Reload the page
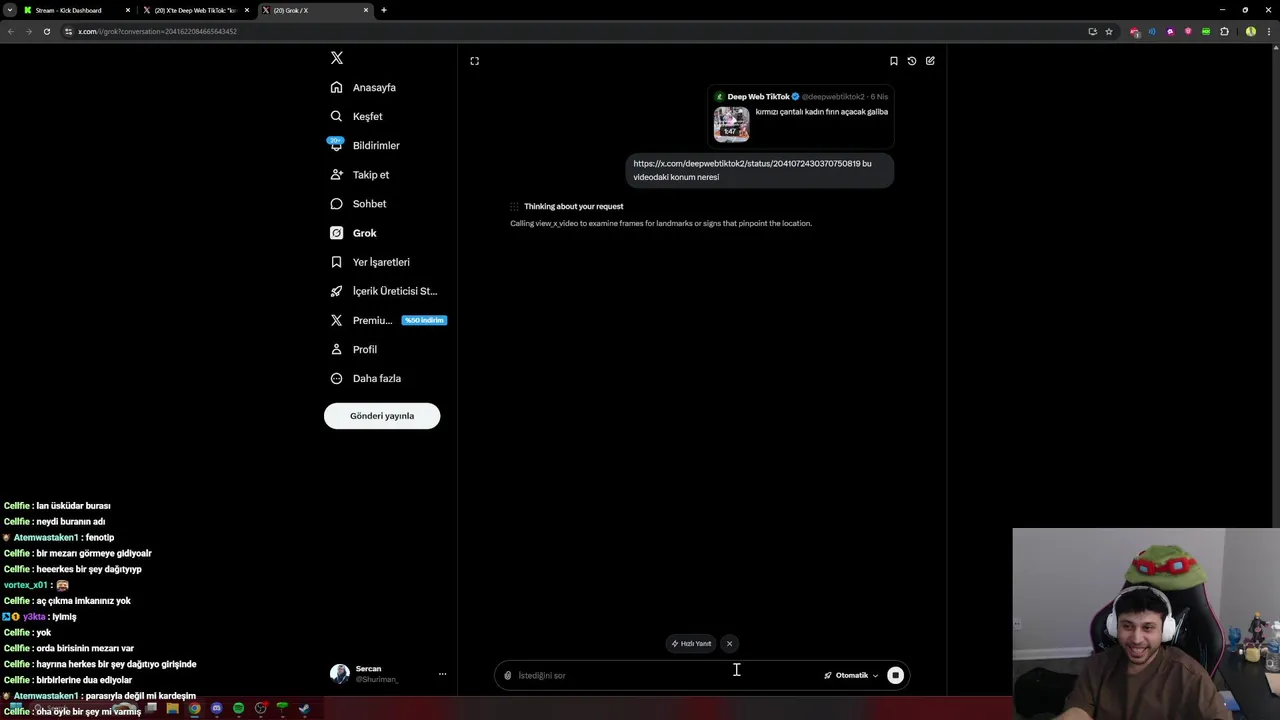This screenshot has width=1280, height=720. [x=46, y=31]
